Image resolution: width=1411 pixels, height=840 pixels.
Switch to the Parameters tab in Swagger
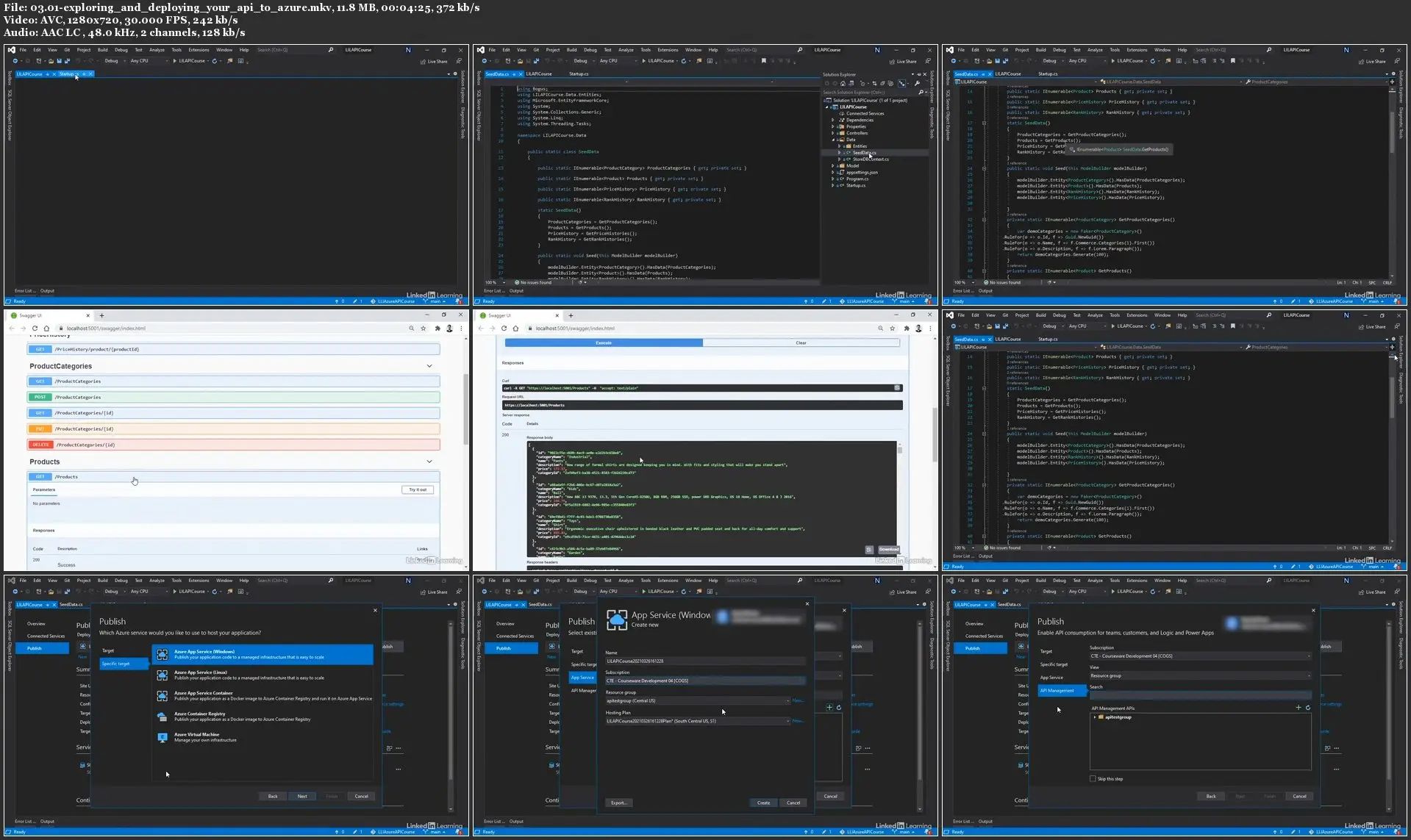coord(44,489)
